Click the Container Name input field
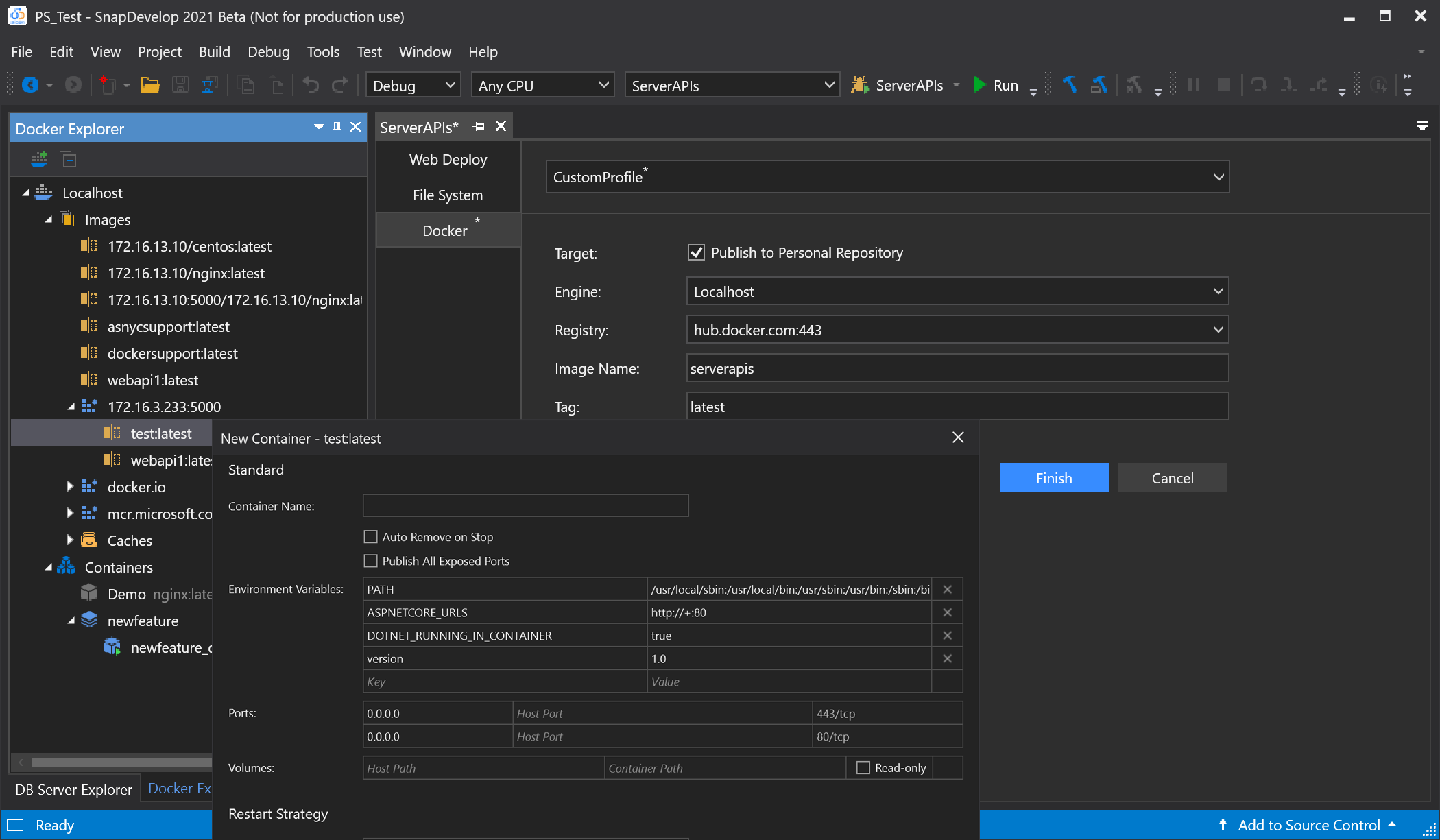Image resolution: width=1440 pixels, height=840 pixels. 525,506
